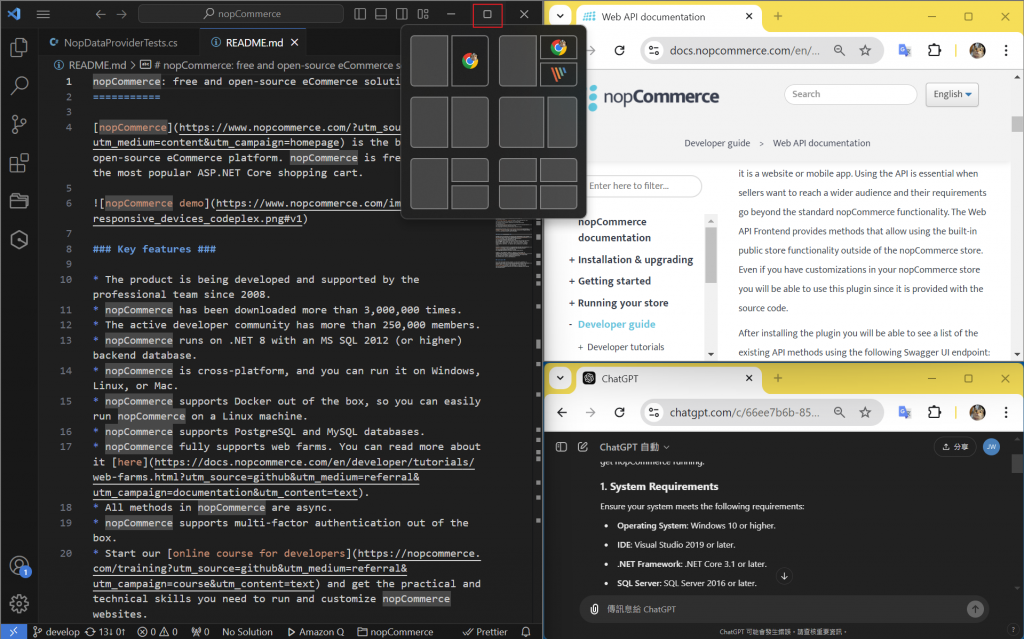The height and width of the screenshot is (639, 1024).
Task: Toggle the bottom panel in VS Code
Action: pos(381,14)
